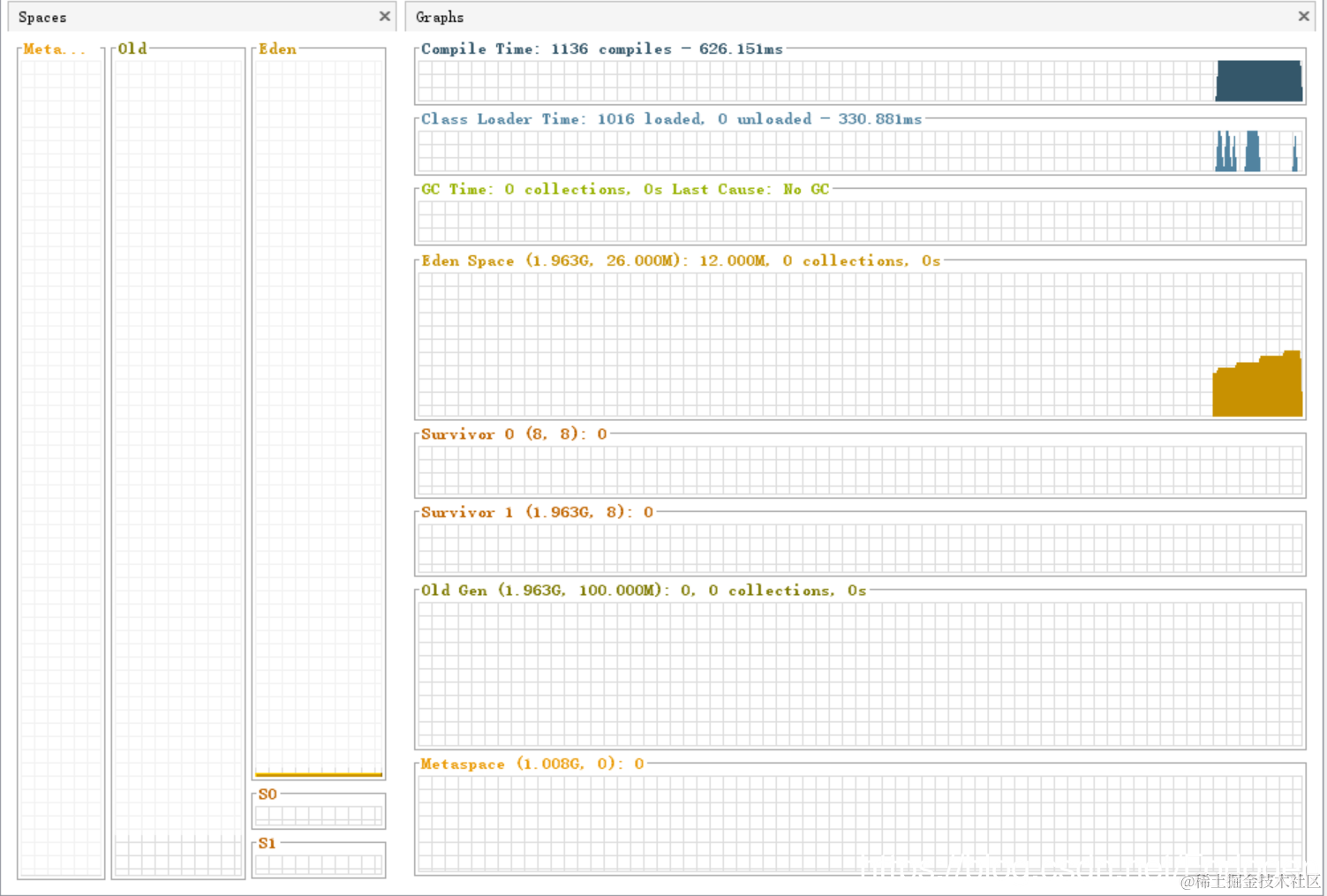Click the Old space label
1327x896 pixels.
pyautogui.click(x=132, y=49)
